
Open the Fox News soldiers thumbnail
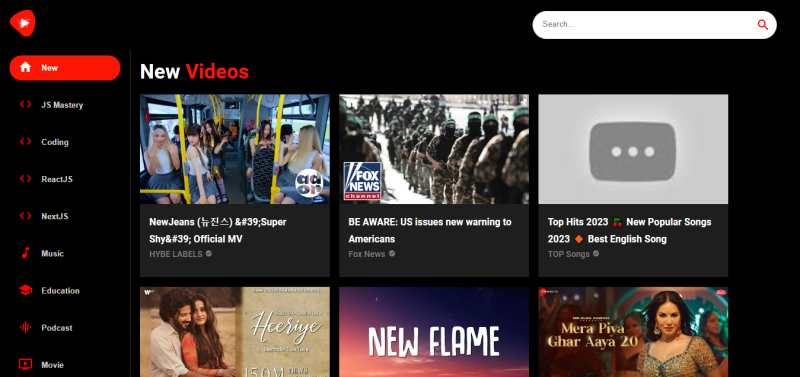pos(434,149)
